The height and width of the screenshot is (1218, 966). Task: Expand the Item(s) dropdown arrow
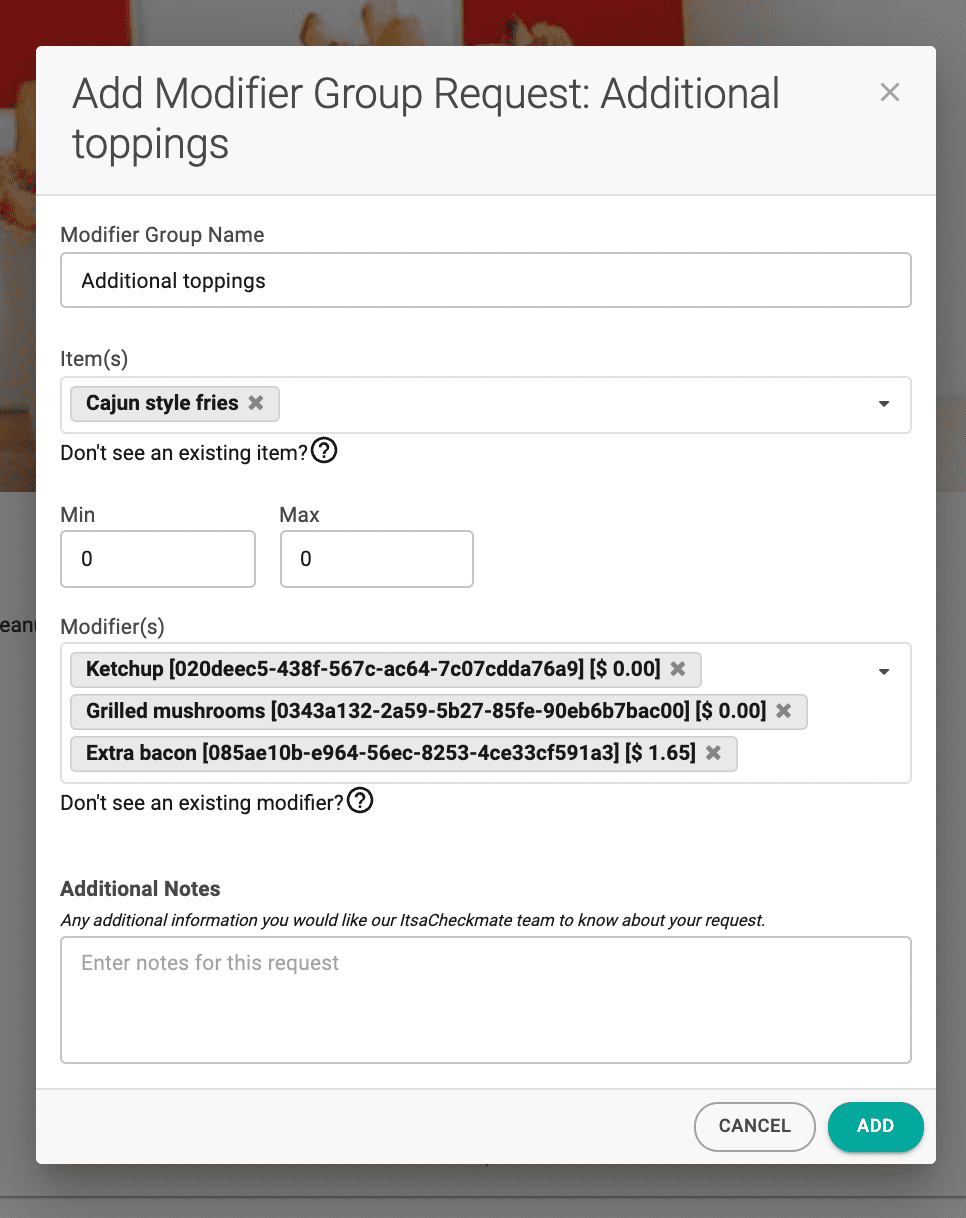coord(883,404)
